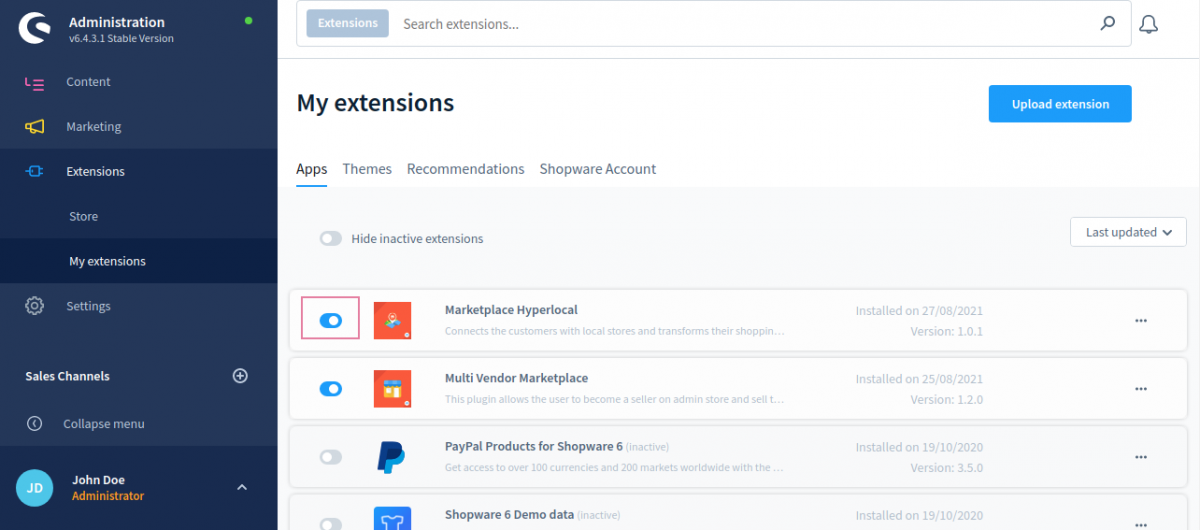Activate Shopware 6 Demo data toggle
Screen dimensions: 1200x530
331,523
